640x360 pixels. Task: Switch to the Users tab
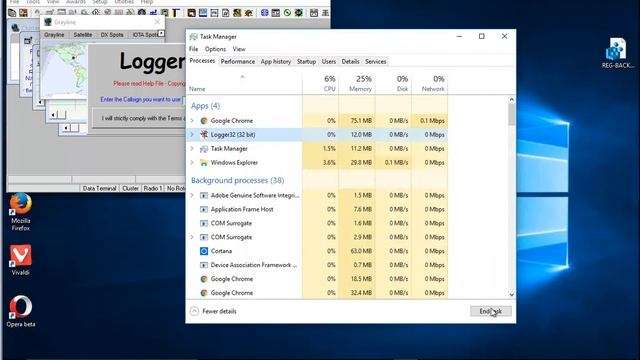click(329, 62)
